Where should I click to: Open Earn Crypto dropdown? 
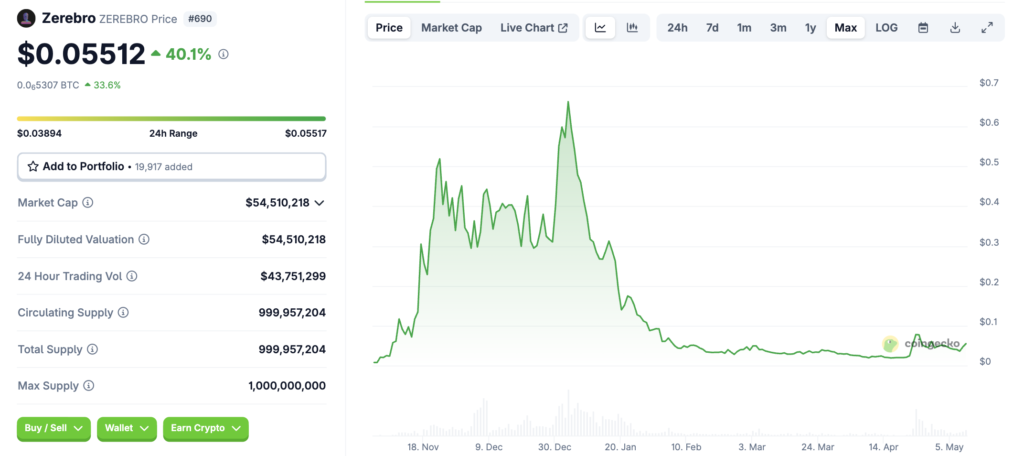click(206, 428)
